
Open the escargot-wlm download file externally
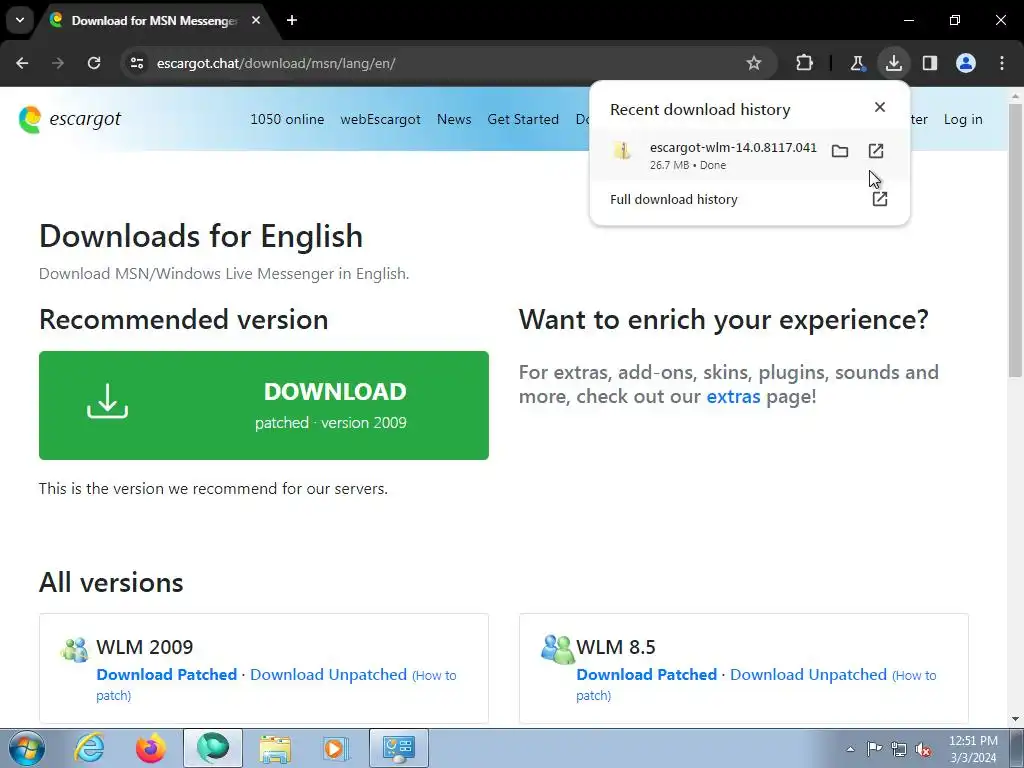pos(876,152)
